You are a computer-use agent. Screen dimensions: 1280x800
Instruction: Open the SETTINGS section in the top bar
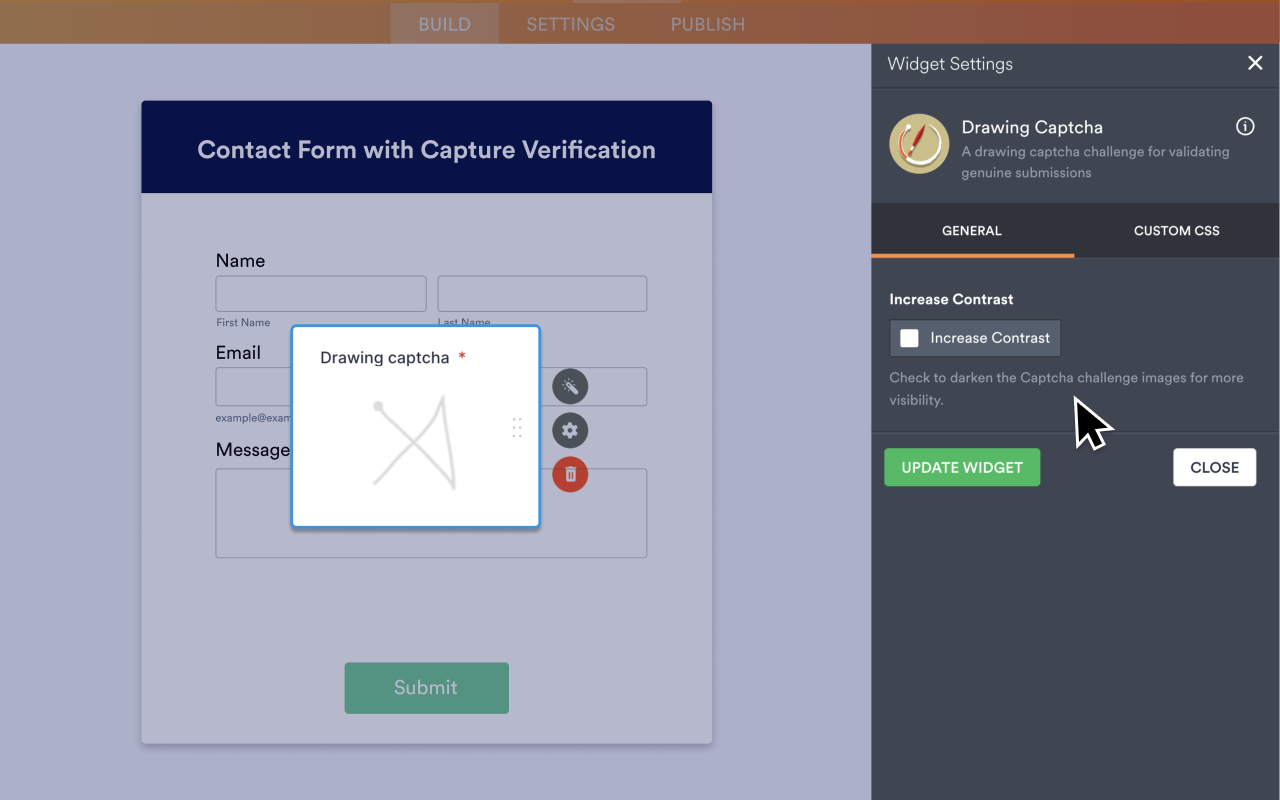[570, 24]
